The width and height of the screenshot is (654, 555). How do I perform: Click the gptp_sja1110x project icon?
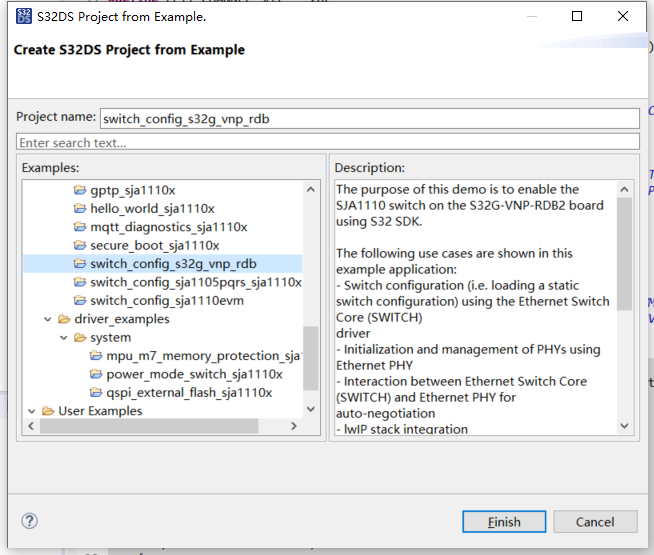[x=80, y=190]
